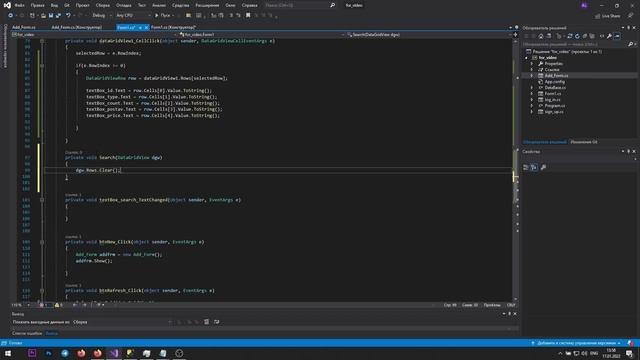
Task: Collapse the for_video project node
Action: (x=526, y=58)
